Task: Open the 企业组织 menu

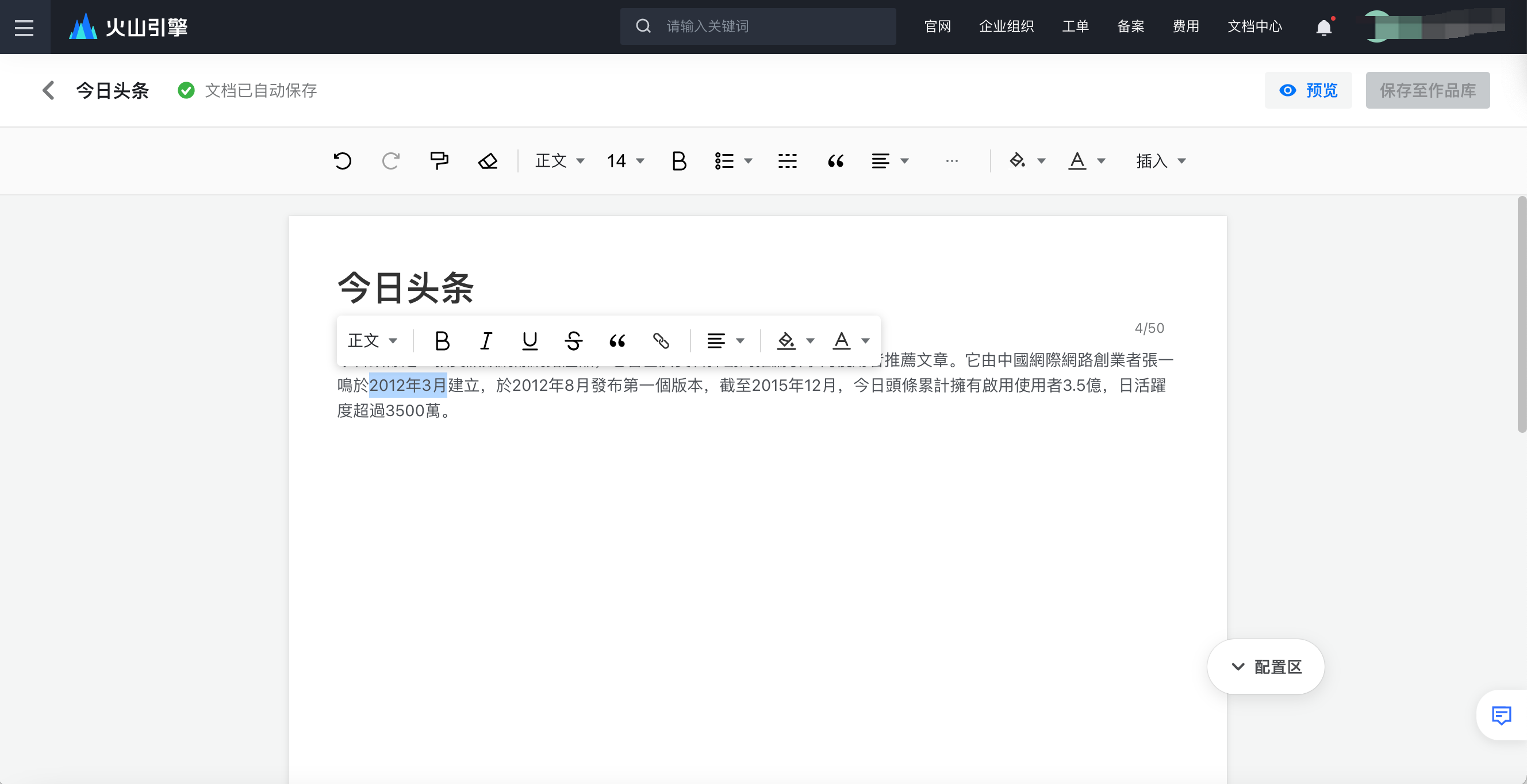Action: (x=1006, y=26)
